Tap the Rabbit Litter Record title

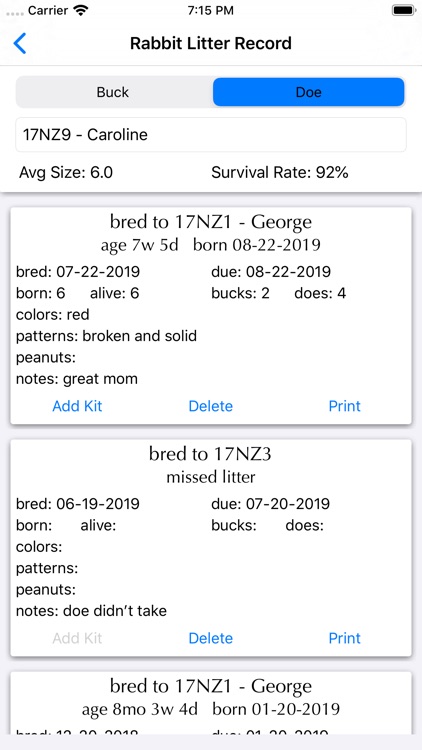[211, 44]
